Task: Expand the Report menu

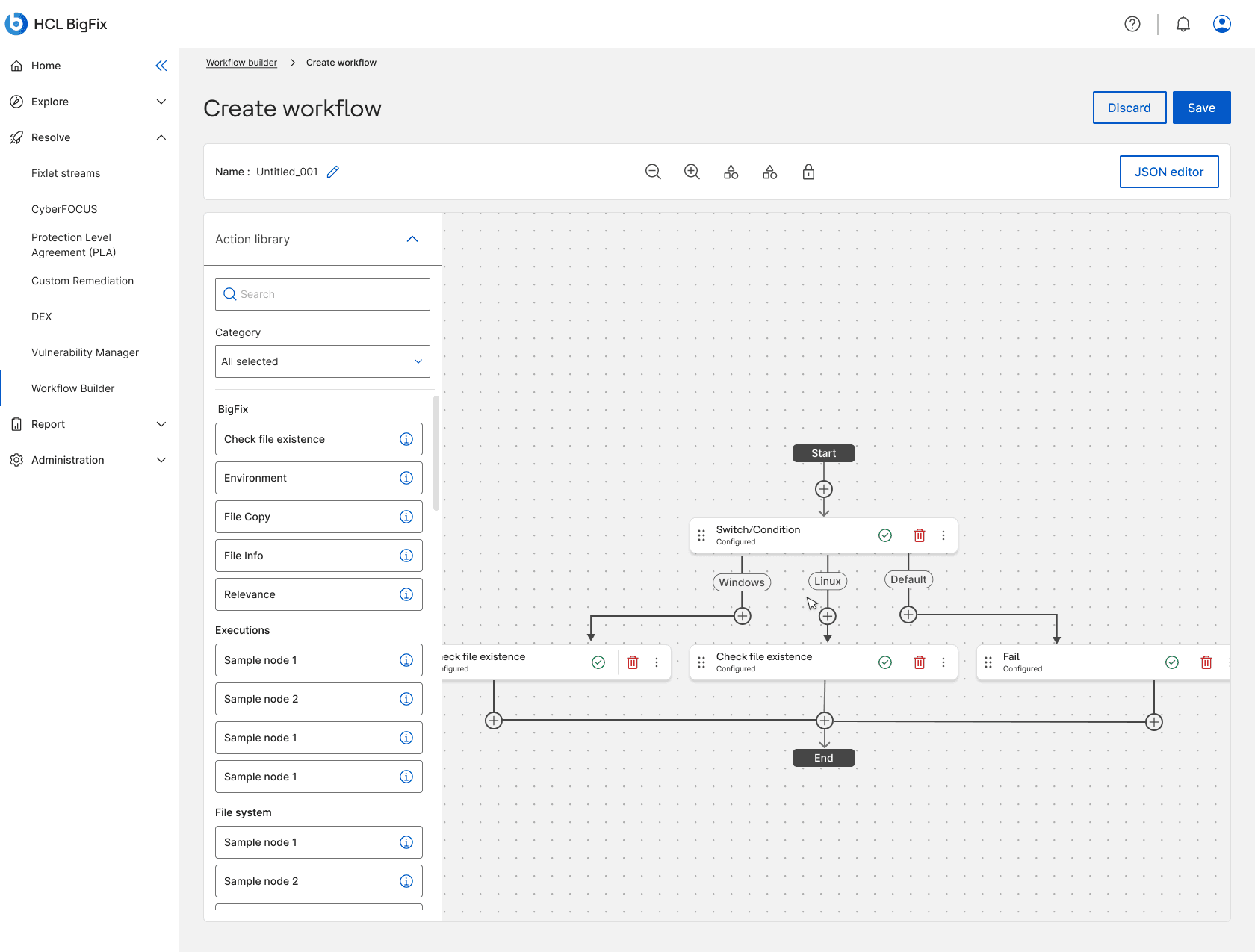Action: point(161,424)
